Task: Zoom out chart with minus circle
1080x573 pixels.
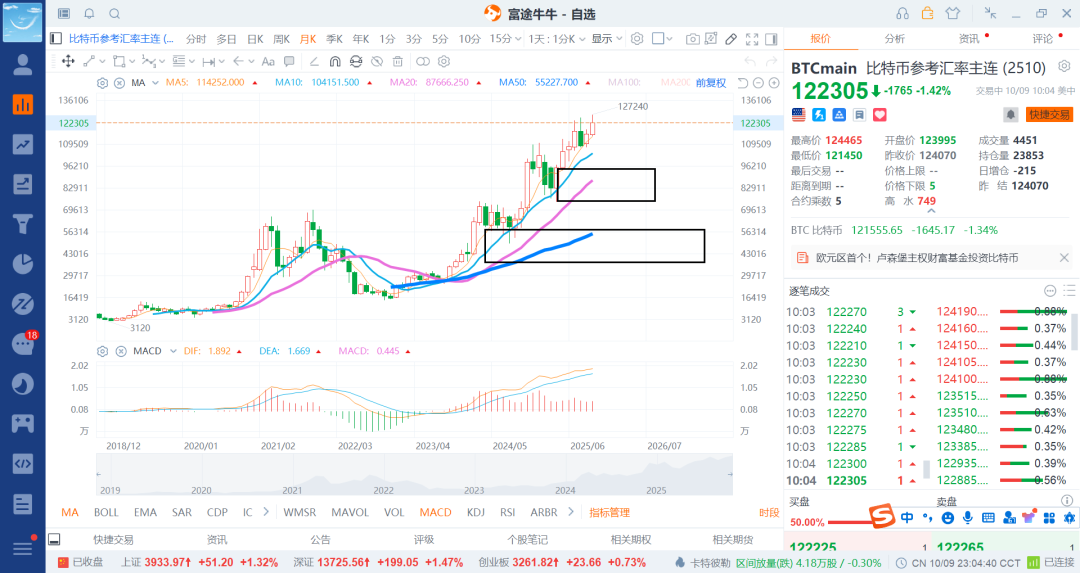Action: (758, 83)
